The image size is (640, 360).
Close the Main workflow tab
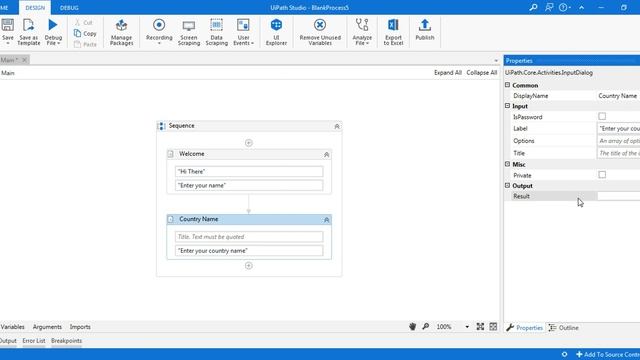tap(24, 60)
